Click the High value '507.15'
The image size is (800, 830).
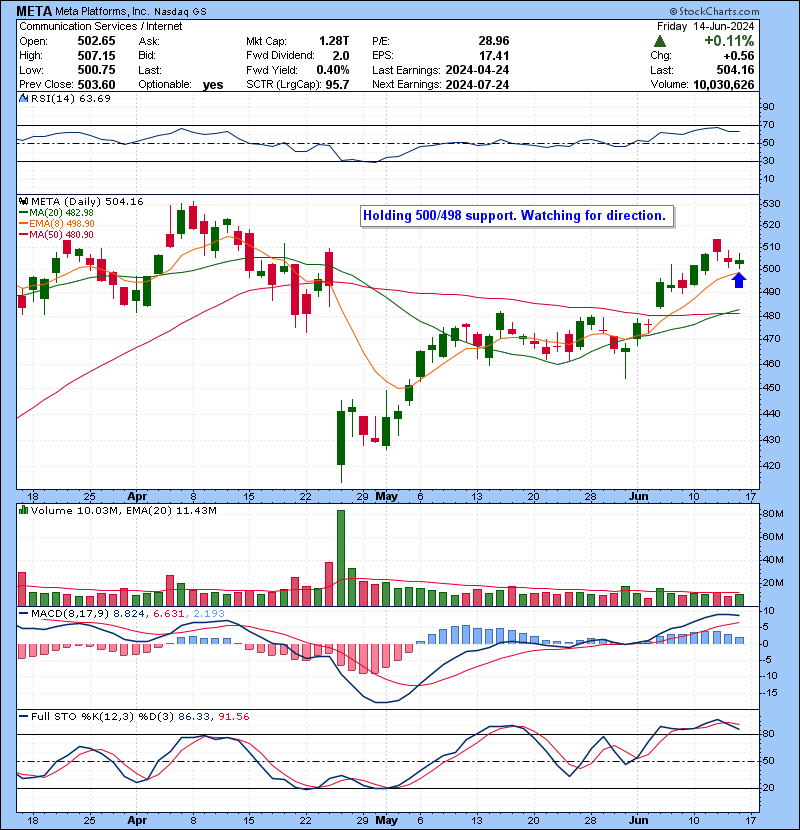point(96,55)
